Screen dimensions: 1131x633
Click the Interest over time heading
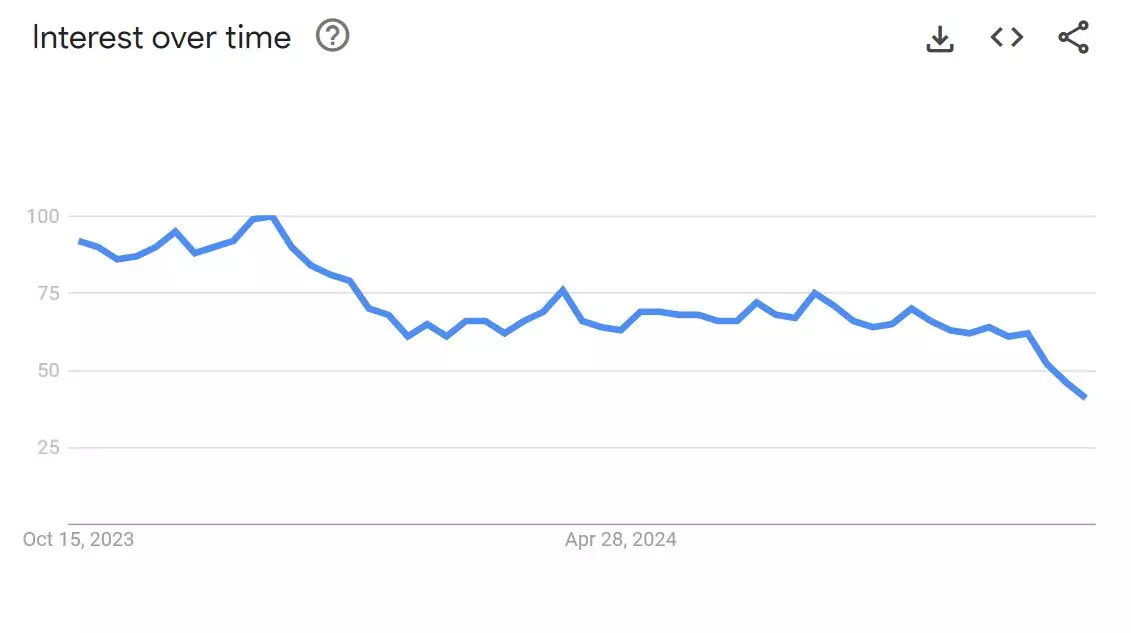pos(161,37)
